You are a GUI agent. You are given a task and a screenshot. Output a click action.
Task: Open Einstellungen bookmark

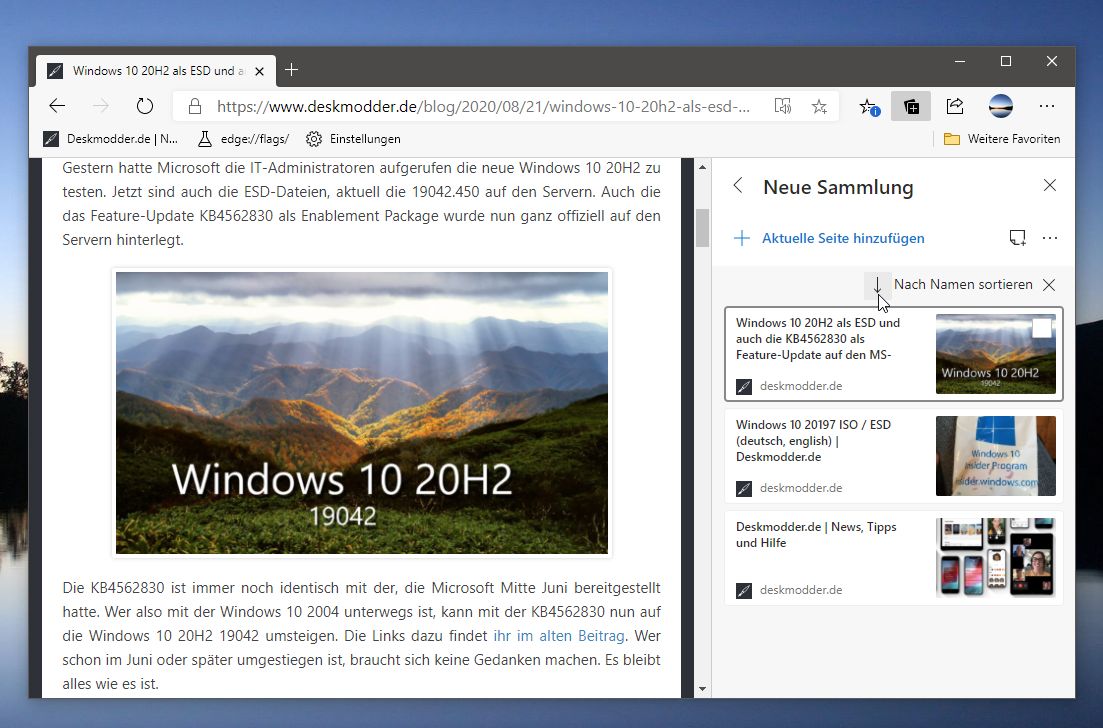click(x=353, y=139)
